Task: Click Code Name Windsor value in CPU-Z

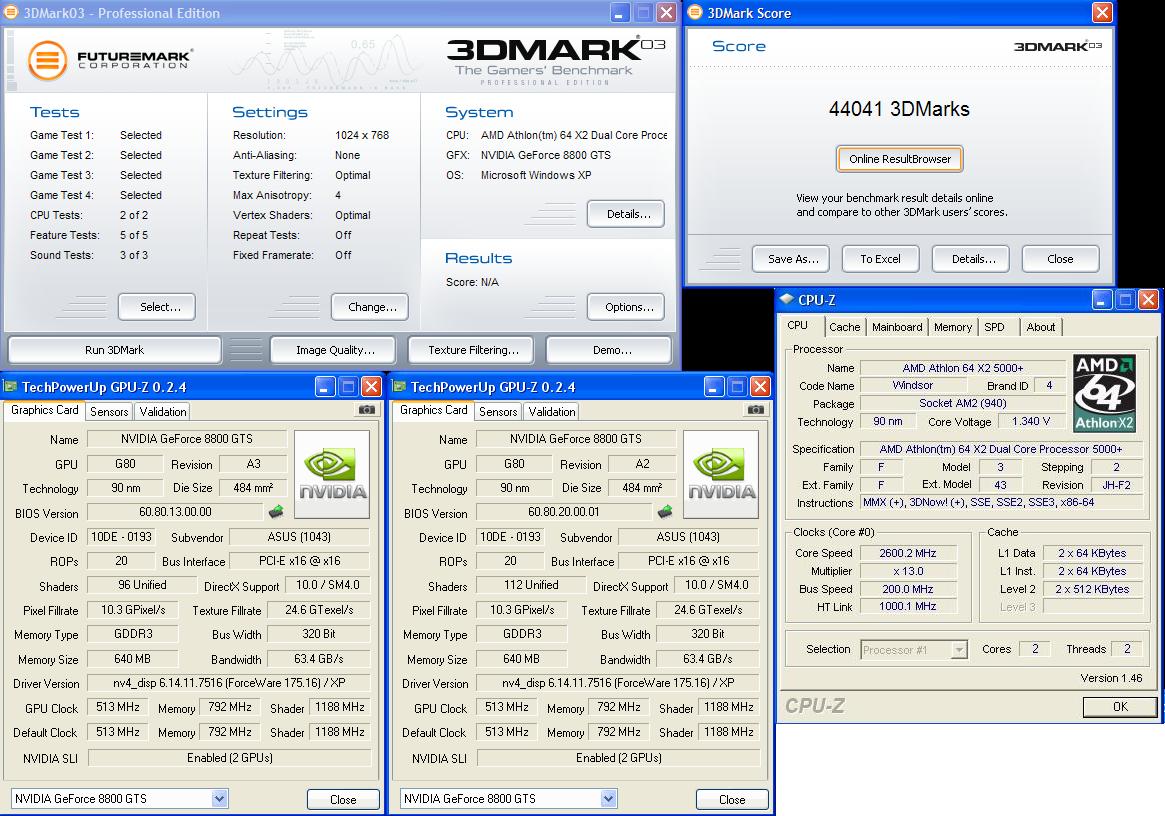Action: coord(912,385)
